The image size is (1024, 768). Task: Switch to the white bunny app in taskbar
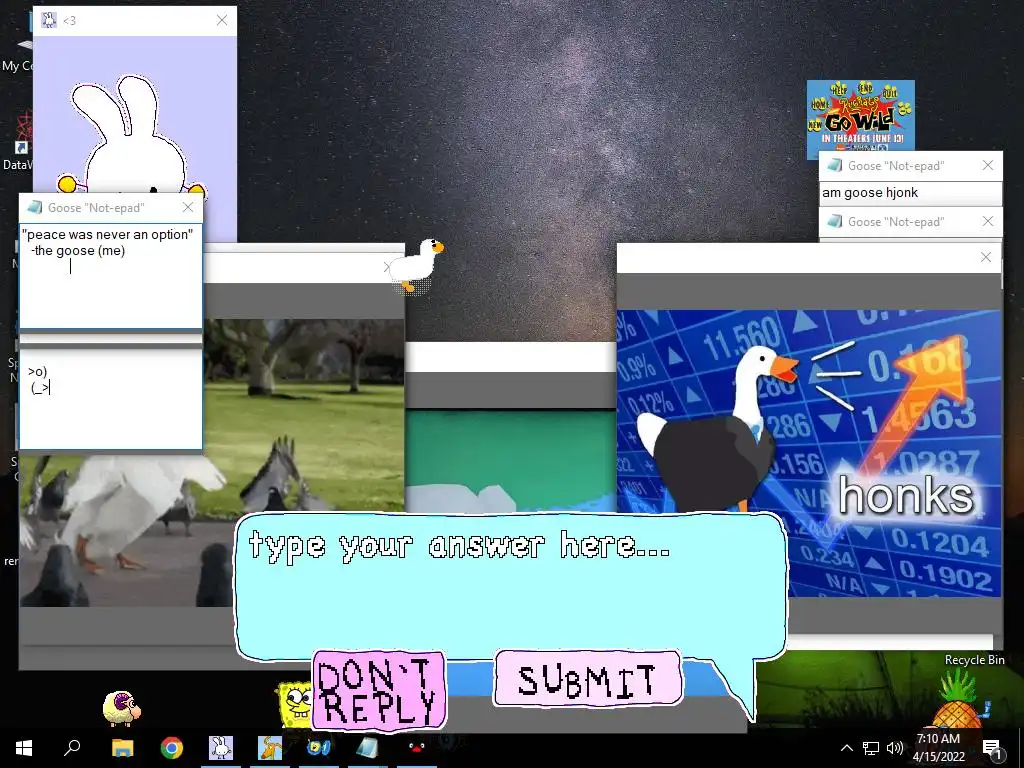(221, 748)
